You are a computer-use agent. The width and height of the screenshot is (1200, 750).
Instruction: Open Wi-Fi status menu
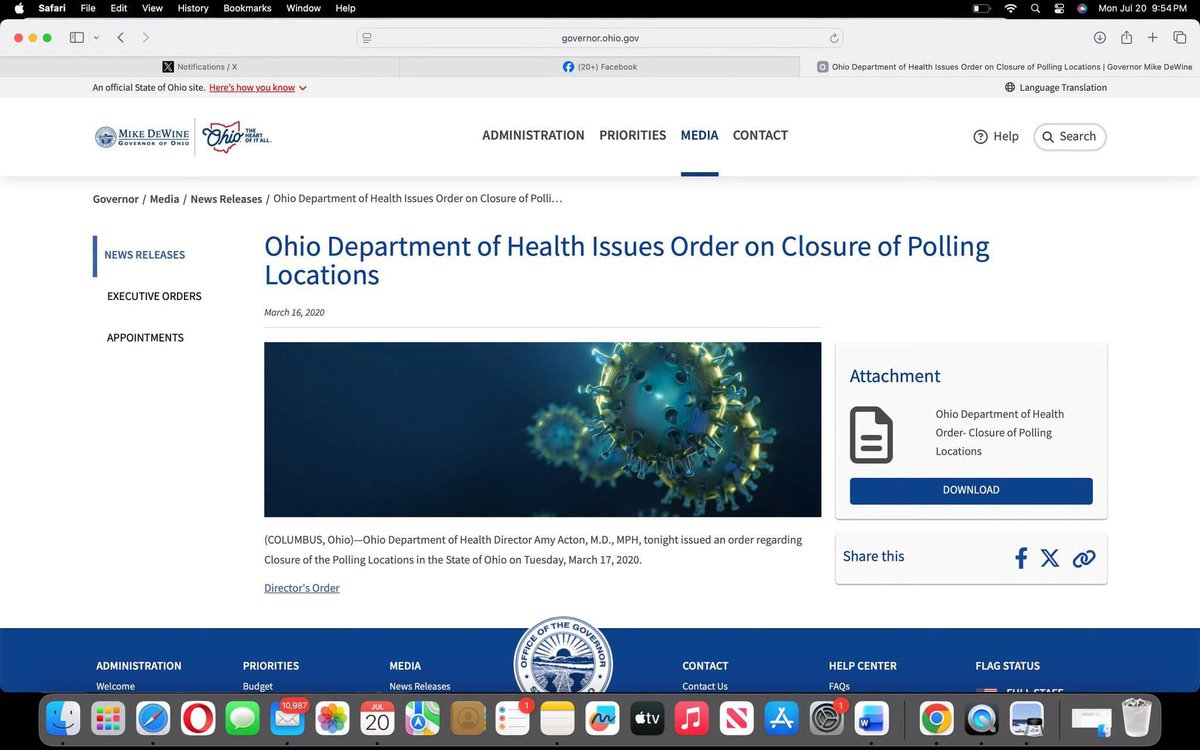pyautogui.click(x=1010, y=8)
